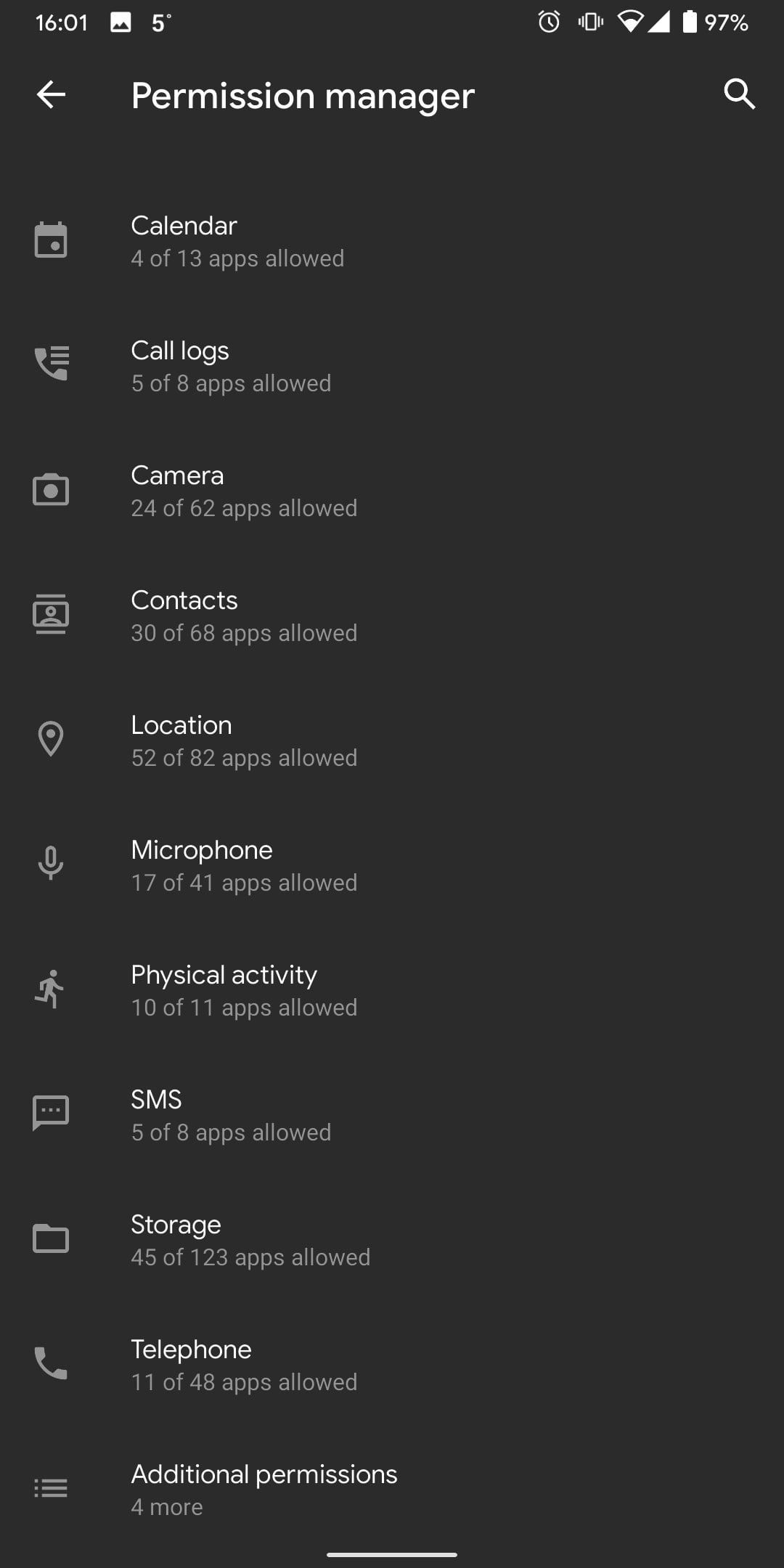Tap the Call logs phone icon
This screenshot has height=1568, width=784.
pyautogui.click(x=51, y=364)
